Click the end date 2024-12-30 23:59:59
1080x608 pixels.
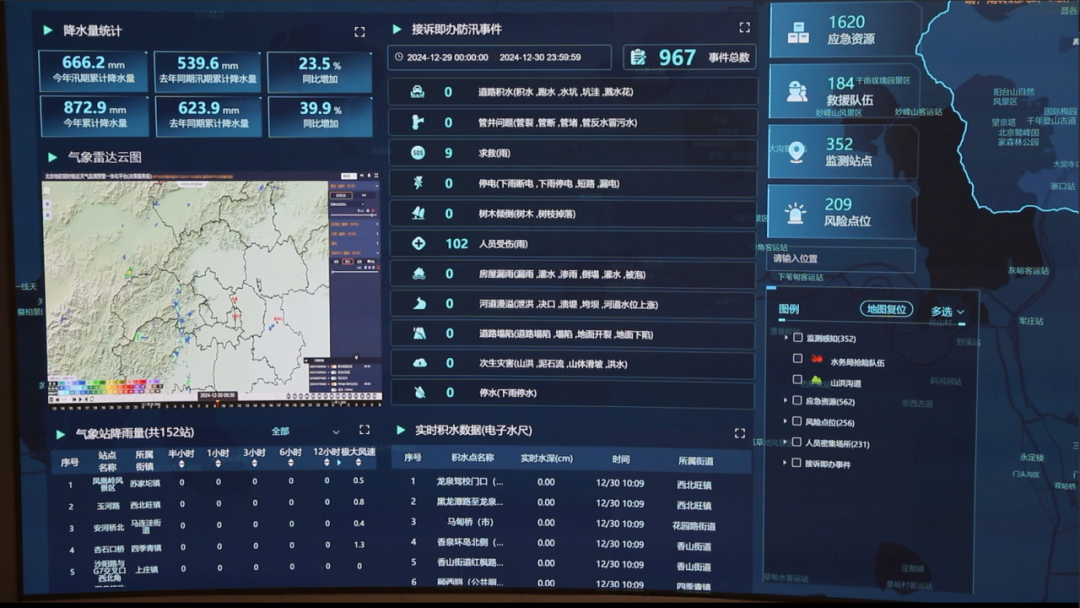(540, 57)
